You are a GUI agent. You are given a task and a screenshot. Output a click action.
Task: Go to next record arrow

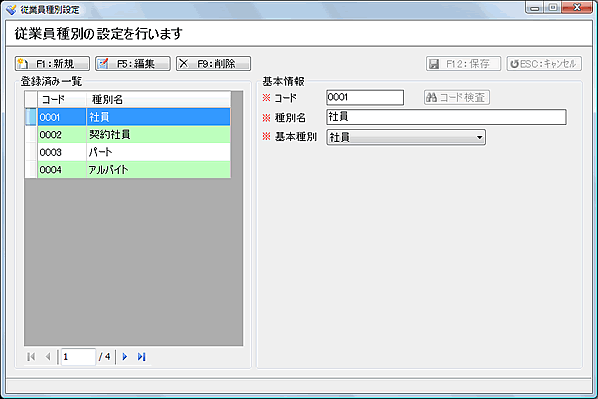(125, 357)
